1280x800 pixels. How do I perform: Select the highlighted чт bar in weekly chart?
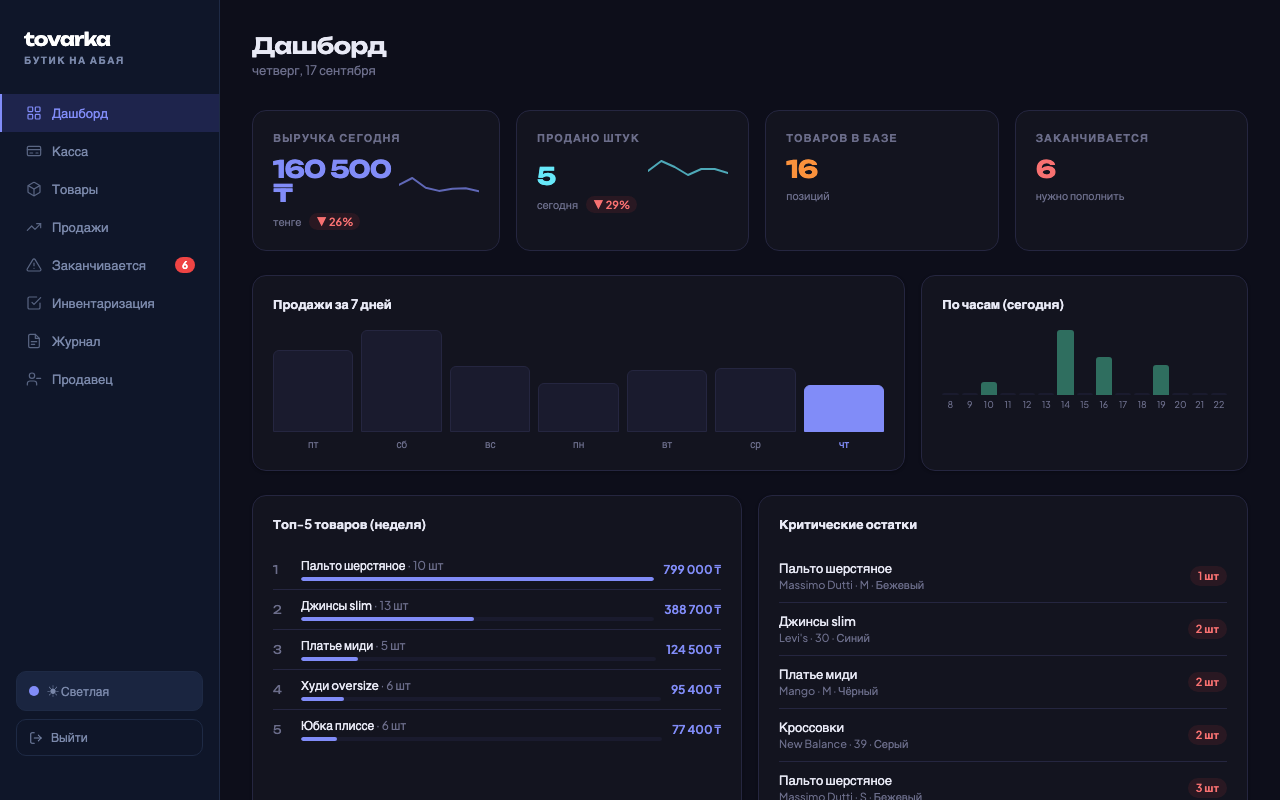coord(844,409)
